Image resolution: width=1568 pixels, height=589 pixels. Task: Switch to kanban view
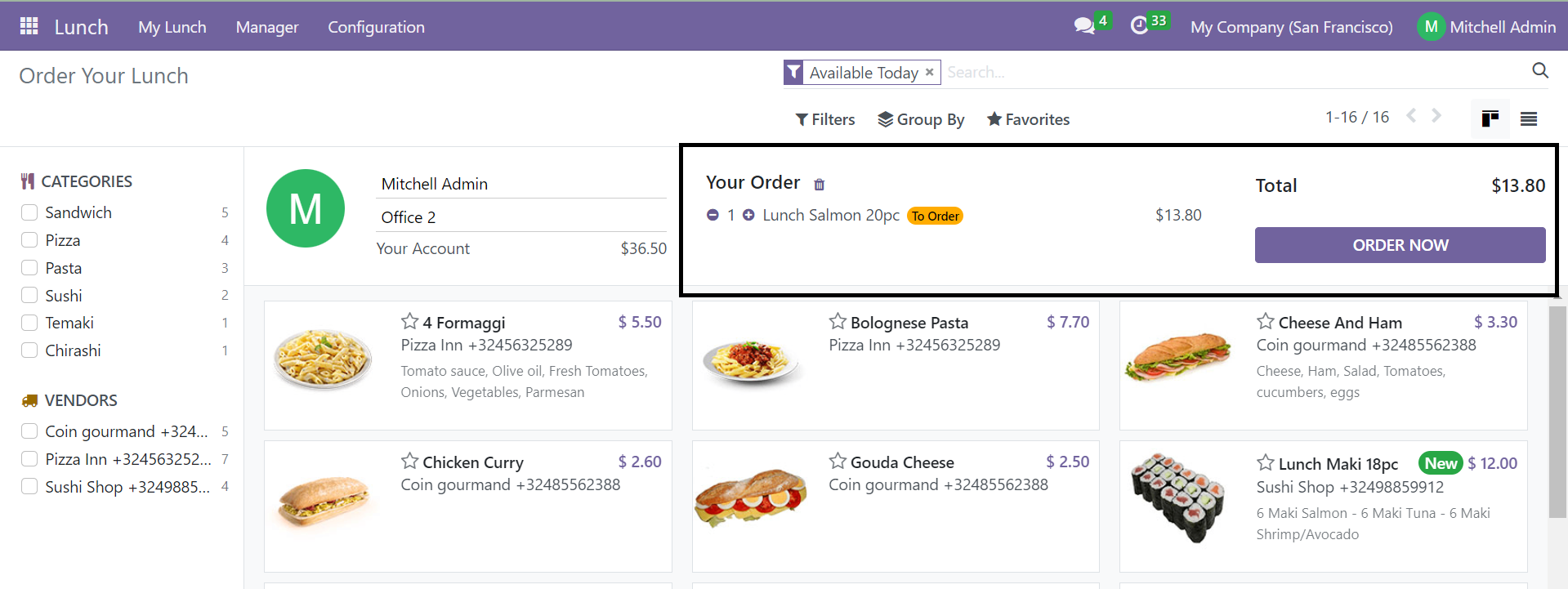[x=1490, y=119]
